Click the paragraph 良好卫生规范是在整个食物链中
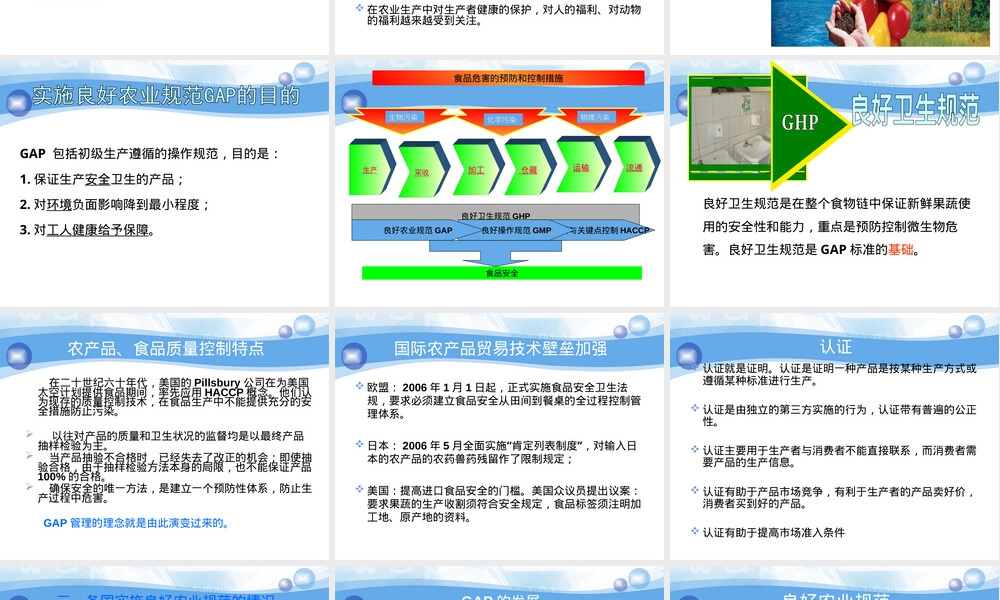 [836, 226]
